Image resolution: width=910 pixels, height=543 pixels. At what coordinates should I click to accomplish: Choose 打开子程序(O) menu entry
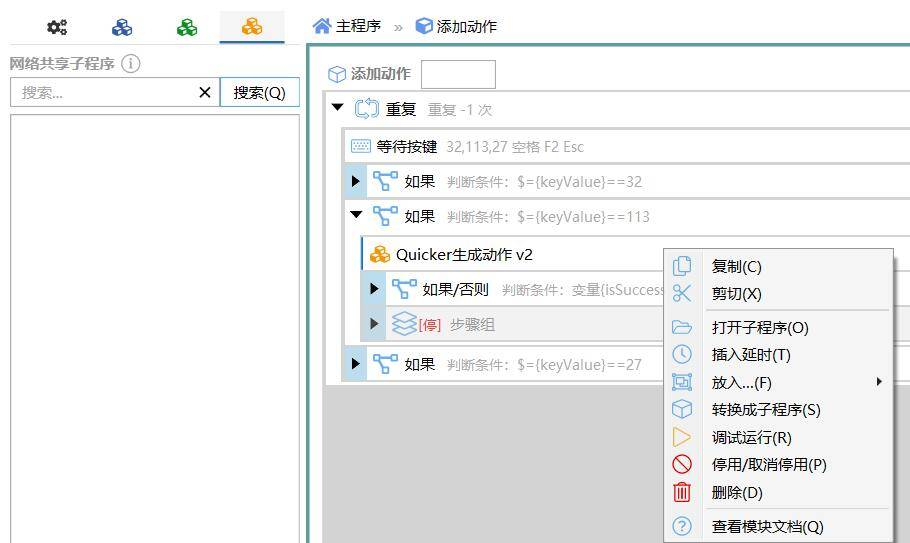pyautogui.click(x=778, y=327)
